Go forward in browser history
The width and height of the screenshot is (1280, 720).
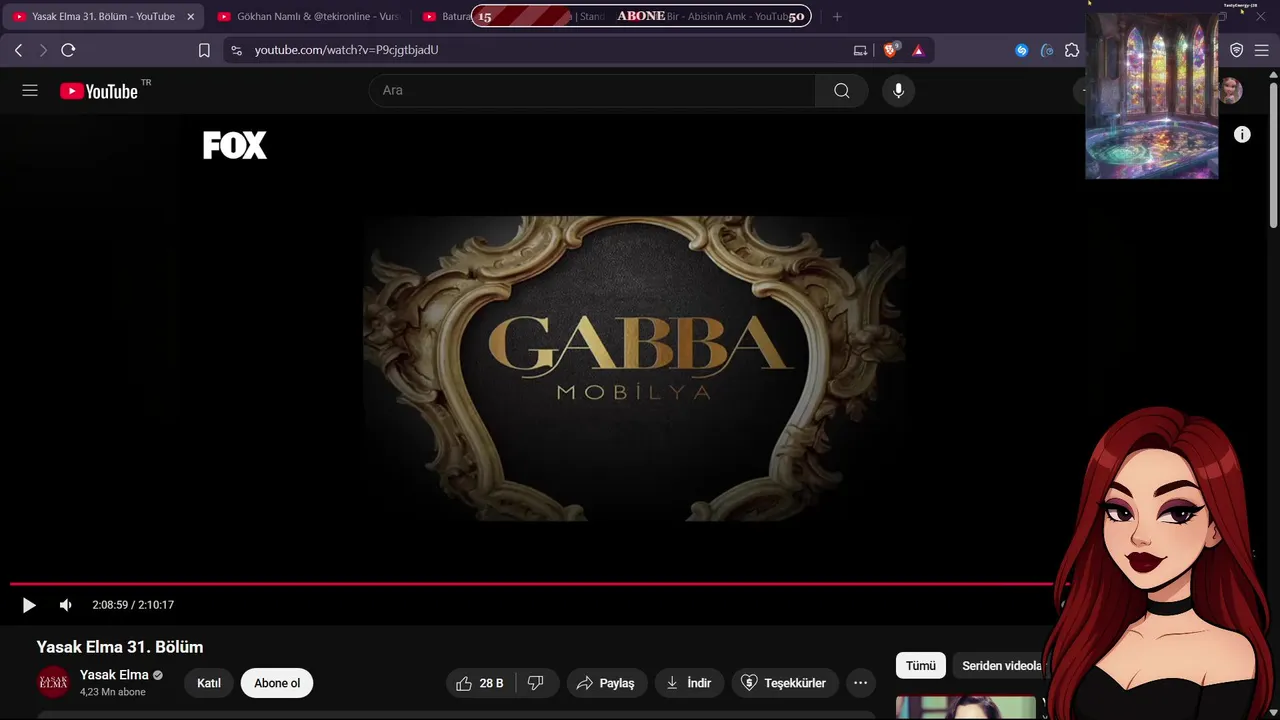[x=43, y=50]
